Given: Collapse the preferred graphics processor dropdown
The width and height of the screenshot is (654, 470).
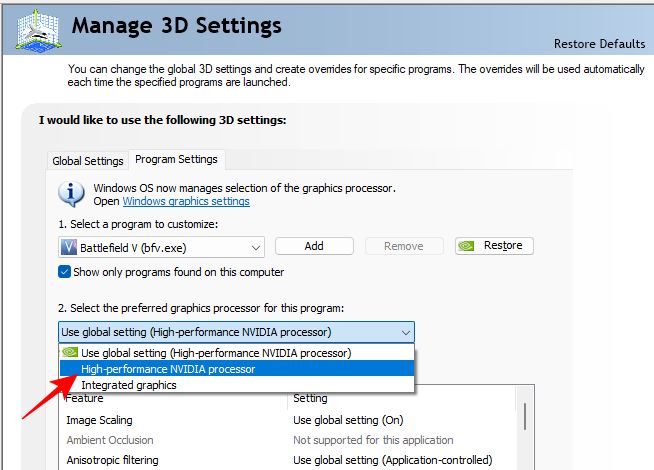Looking at the screenshot, I should click(x=405, y=332).
